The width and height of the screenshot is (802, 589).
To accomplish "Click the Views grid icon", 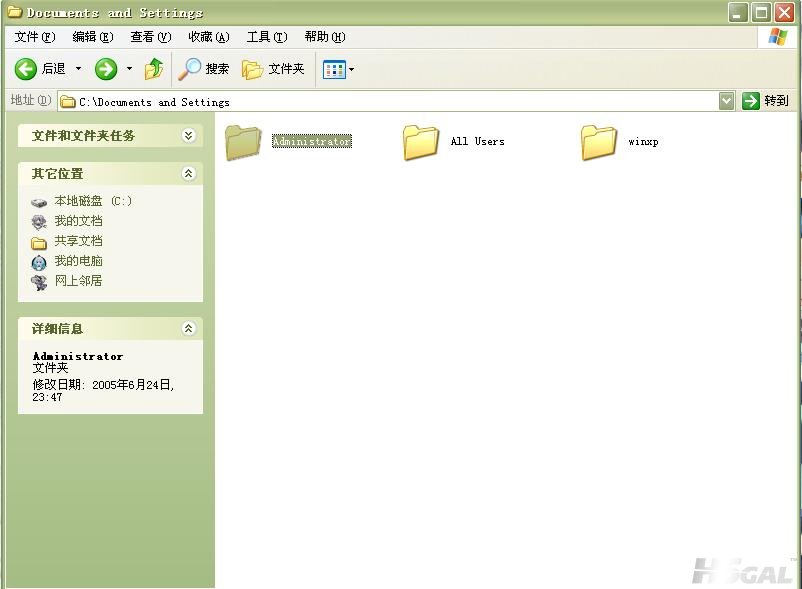I will click(334, 70).
